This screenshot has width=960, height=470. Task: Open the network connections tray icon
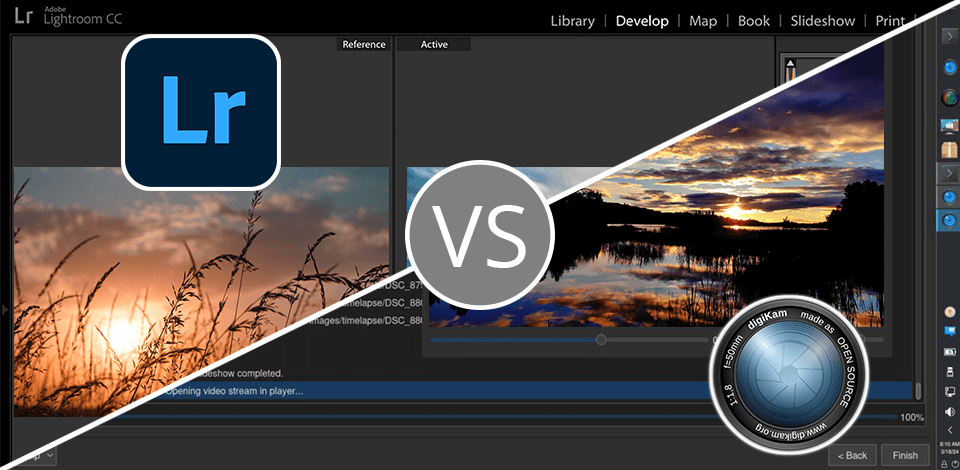click(x=950, y=392)
